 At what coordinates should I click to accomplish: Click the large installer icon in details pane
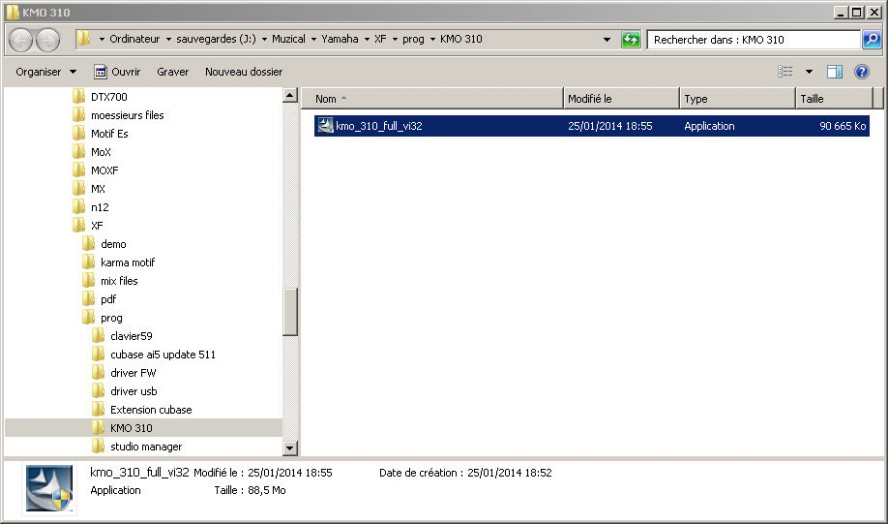(47, 487)
